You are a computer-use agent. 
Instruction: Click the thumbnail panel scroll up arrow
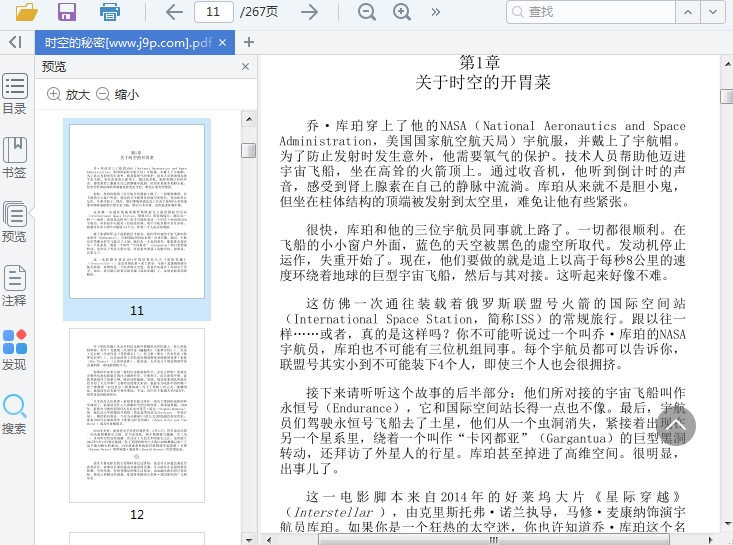tap(249, 119)
